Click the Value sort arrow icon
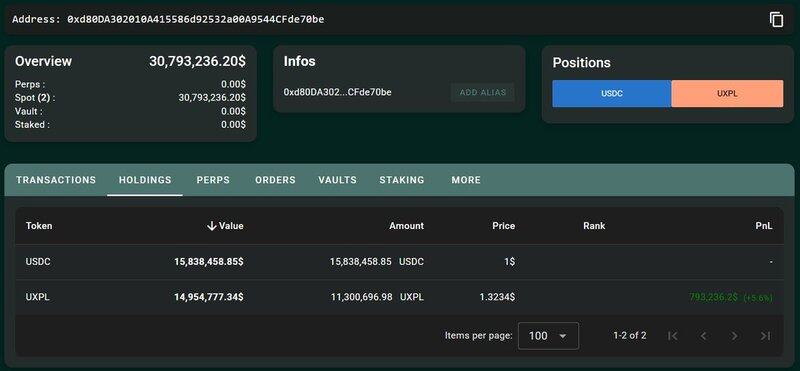Image resolution: width=800 pixels, height=371 pixels. coord(212,226)
